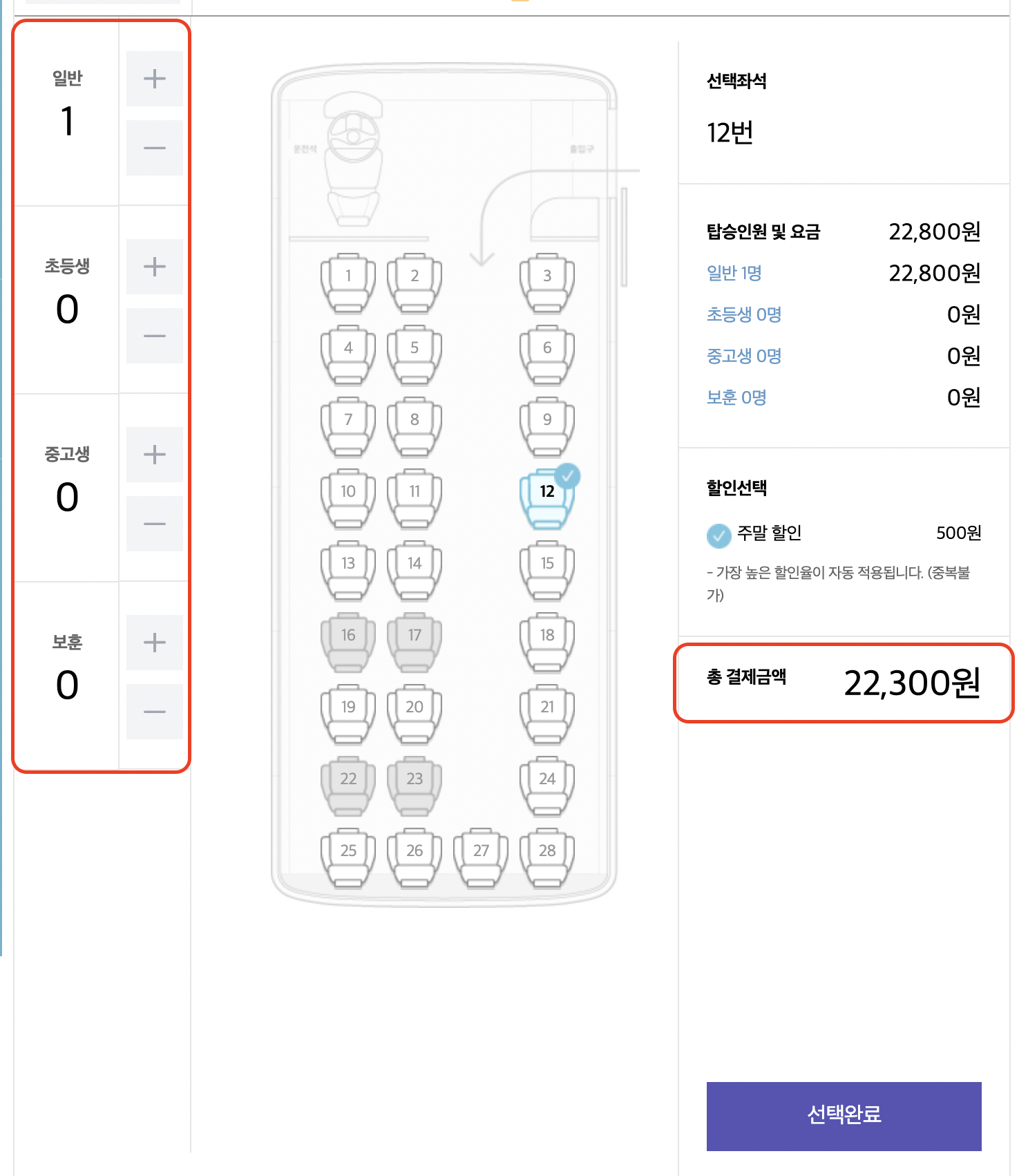Increase the 보훈 passenger count

pyautogui.click(x=154, y=642)
